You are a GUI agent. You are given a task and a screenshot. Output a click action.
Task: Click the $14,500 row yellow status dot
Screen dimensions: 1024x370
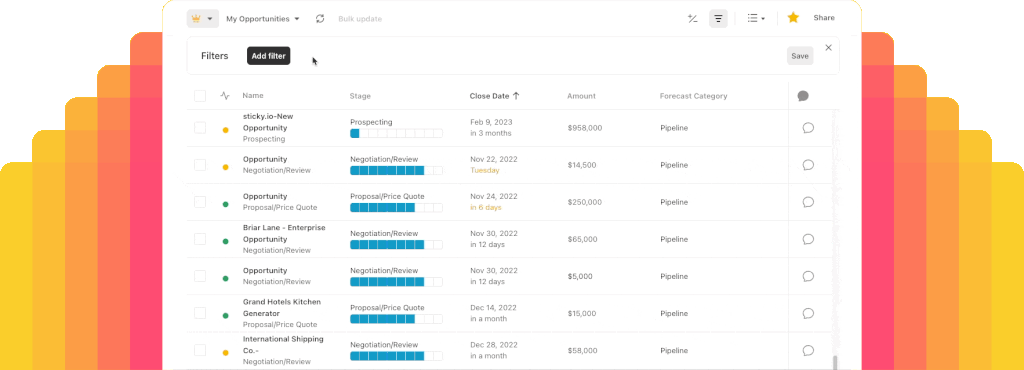click(225, 168)
